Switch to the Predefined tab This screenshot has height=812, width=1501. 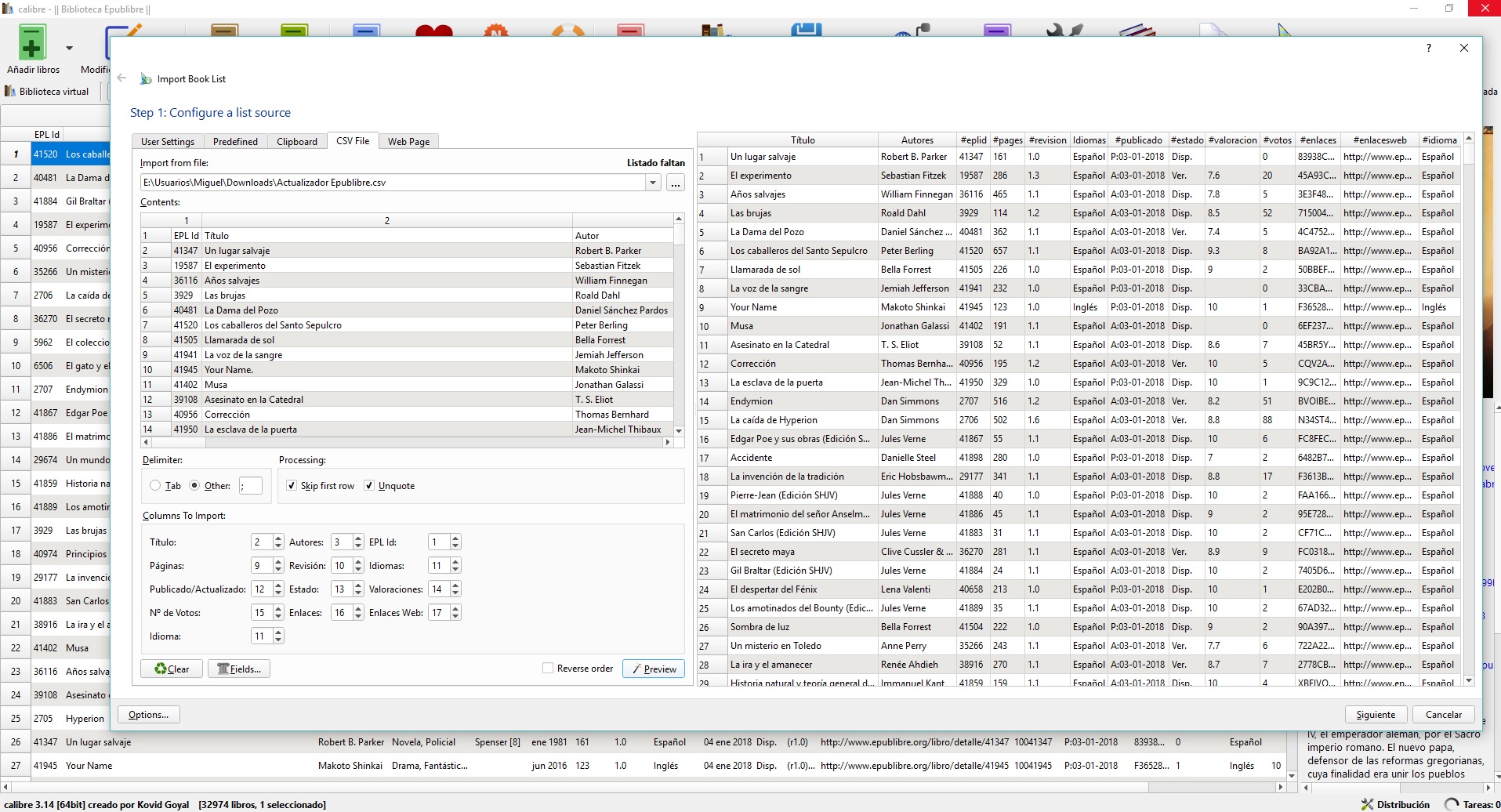(235, 142)
